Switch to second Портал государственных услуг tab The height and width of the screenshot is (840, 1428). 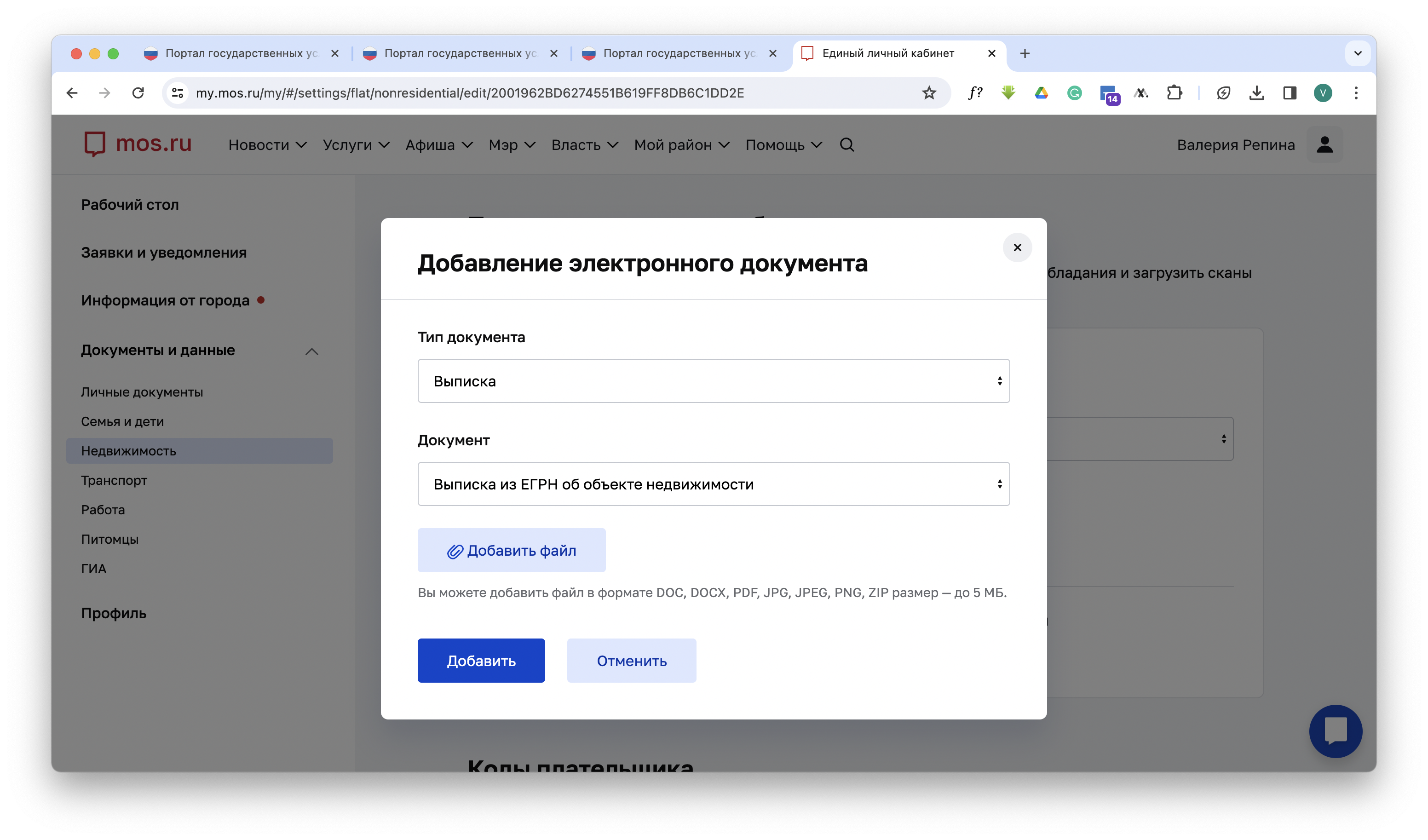(460, 53)
